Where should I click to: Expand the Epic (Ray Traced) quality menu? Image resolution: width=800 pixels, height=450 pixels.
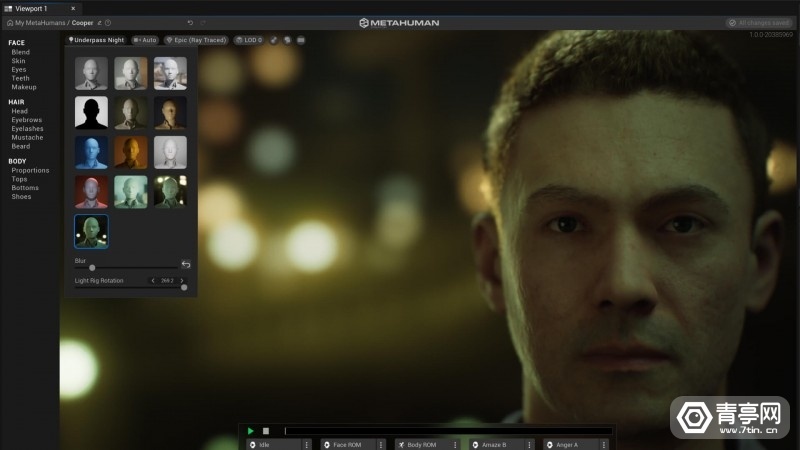click(x=196, y=40)
